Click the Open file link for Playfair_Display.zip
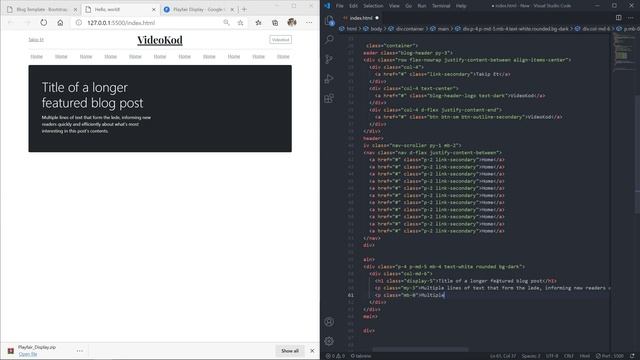The width and height of the screenshot is (640, 360). pyautogui.click(x=28, y=354)
